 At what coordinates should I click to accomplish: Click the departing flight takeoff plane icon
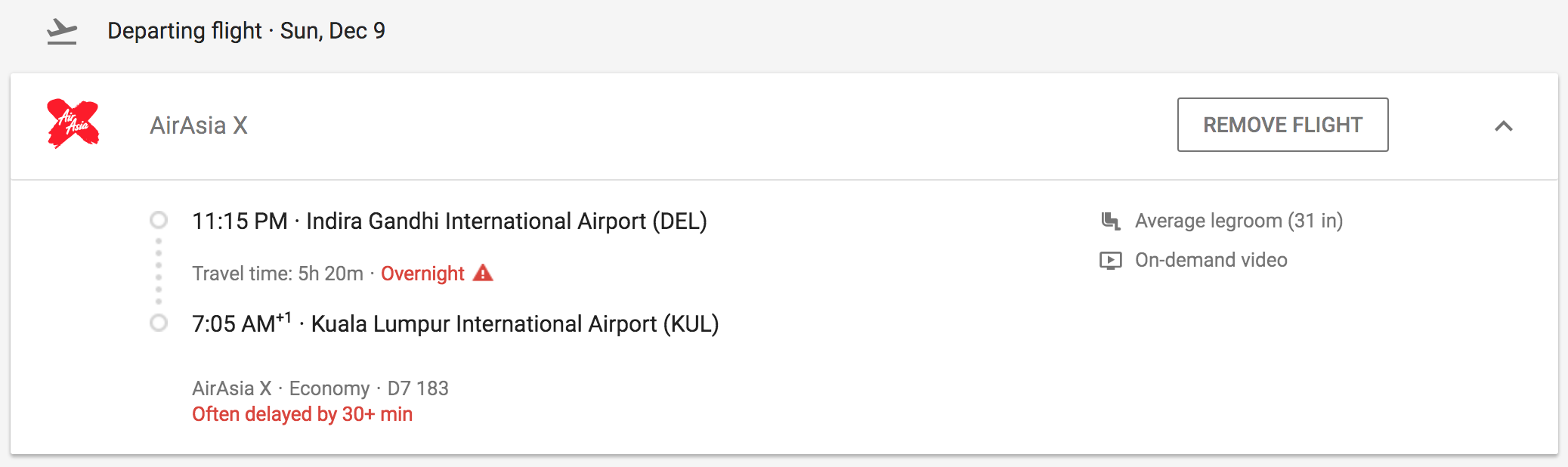pyautogui.click(x=62, y=32)
